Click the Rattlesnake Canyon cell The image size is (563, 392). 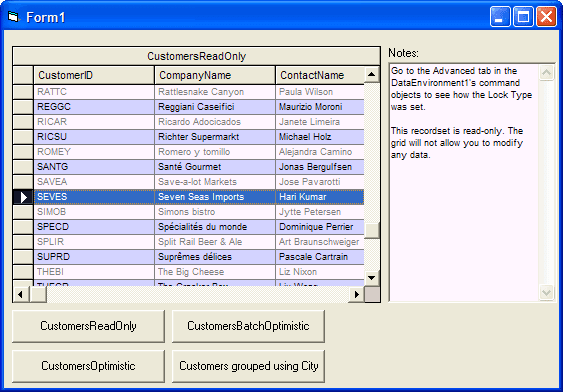tap(215, 92)
